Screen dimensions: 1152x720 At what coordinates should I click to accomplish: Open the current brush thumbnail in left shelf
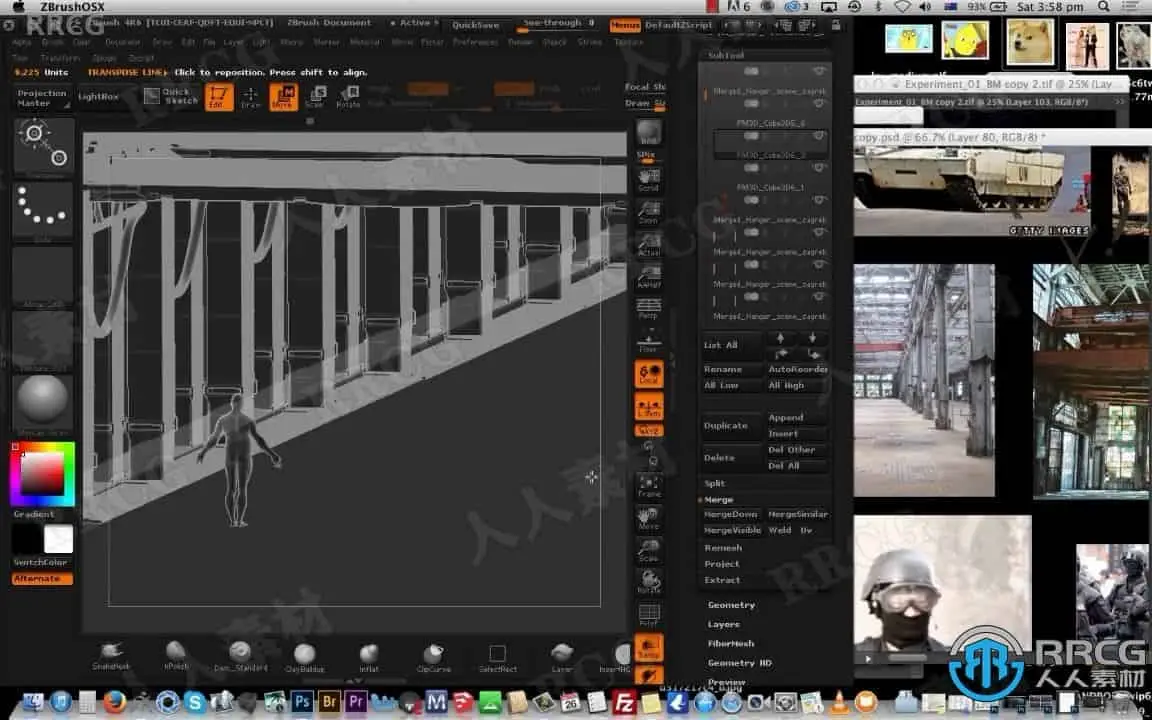click(43, 146)
